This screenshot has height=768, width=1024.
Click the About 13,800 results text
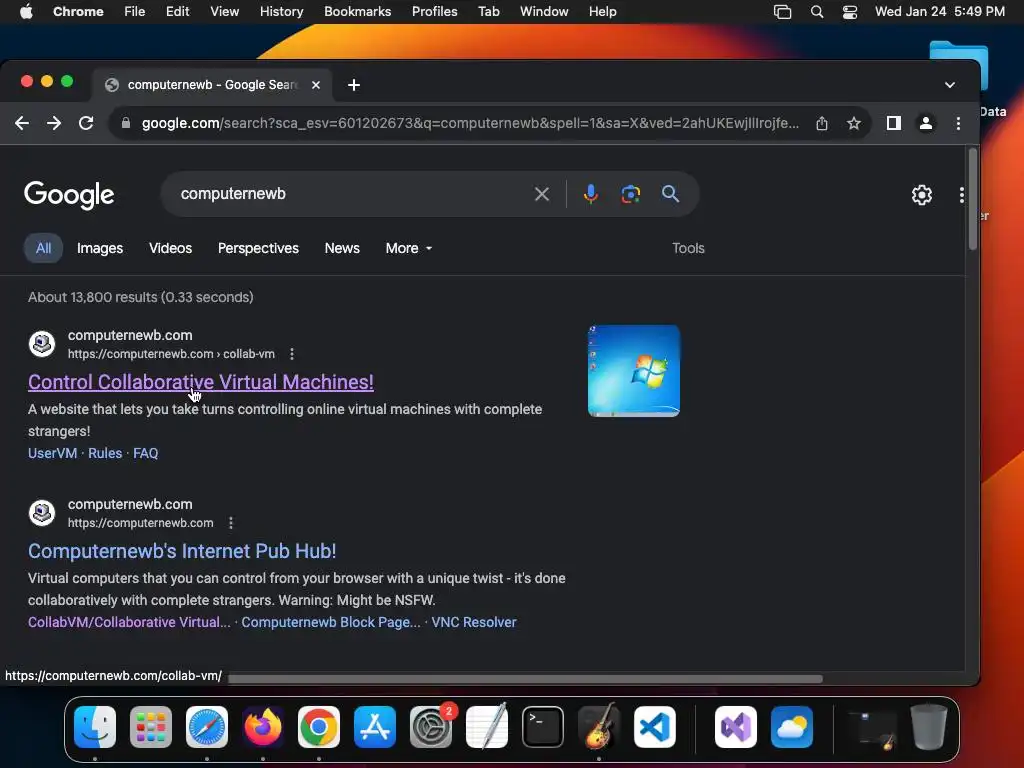pos(140,297)
